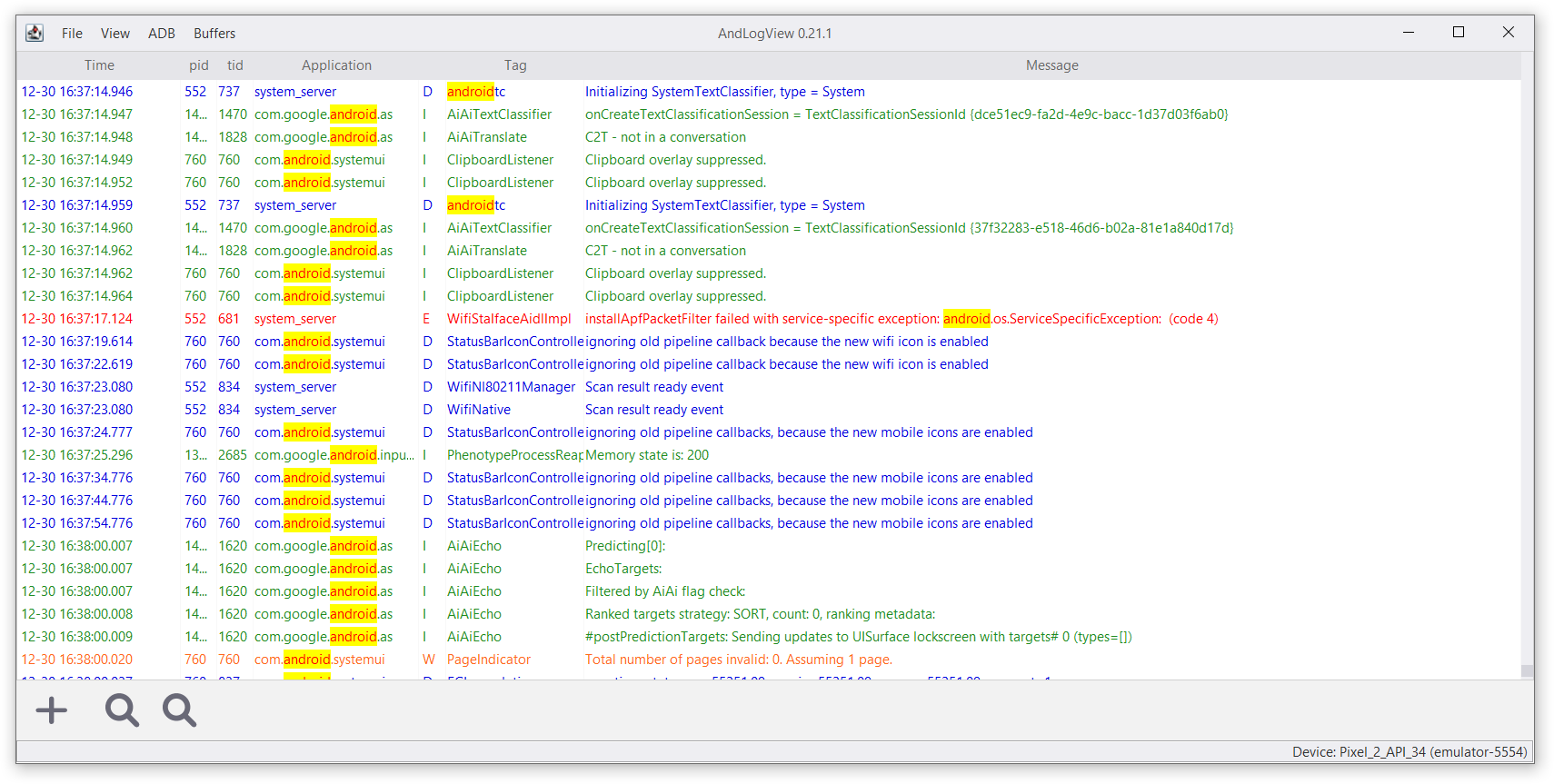Minimize the AndLogView window
Viewport: 1554px width, 784px height.
[x=1409, y=33]
